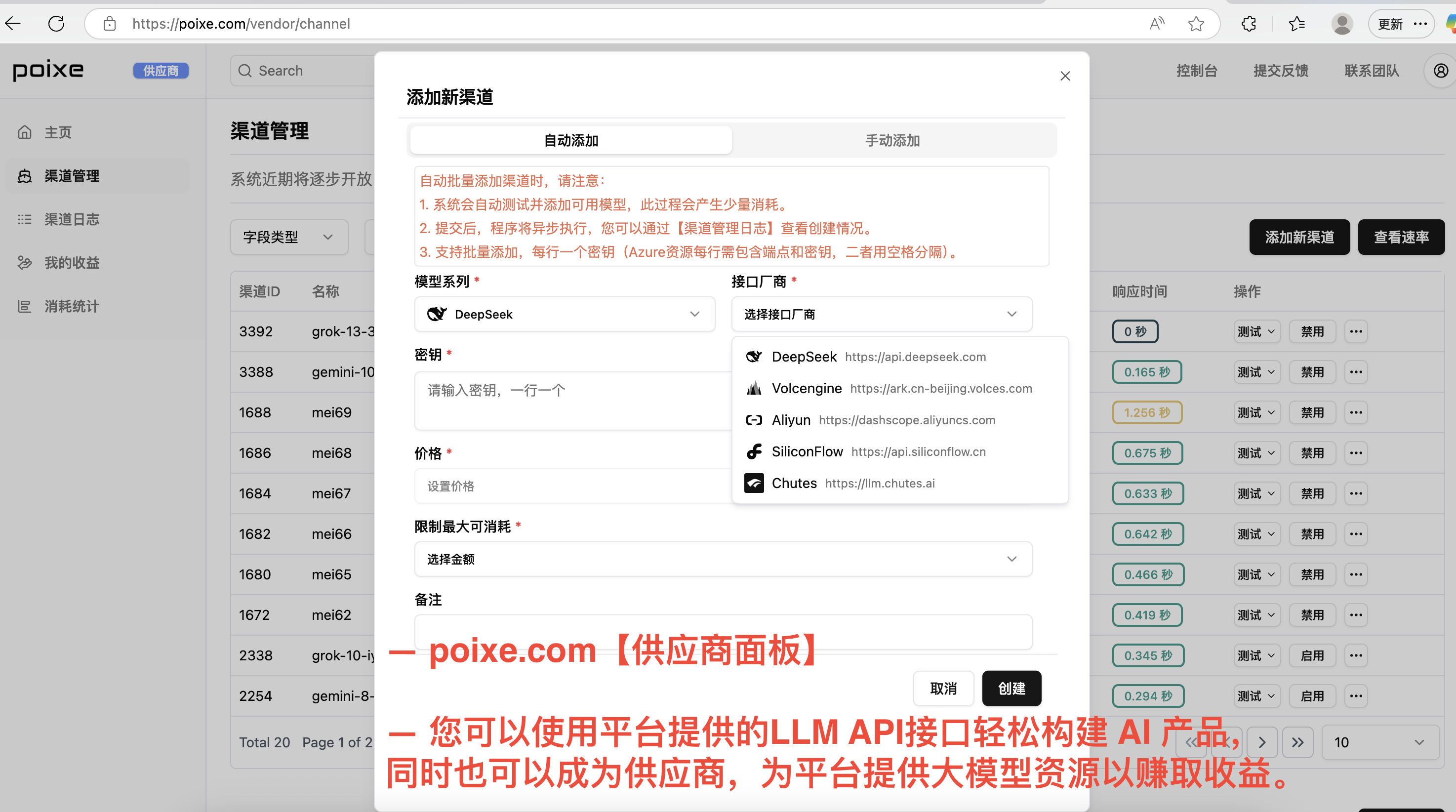Viewport: 1456px width, 812px height.
Task: Open 我的收益 in the sidebar
Action: [x=97, y=263]
